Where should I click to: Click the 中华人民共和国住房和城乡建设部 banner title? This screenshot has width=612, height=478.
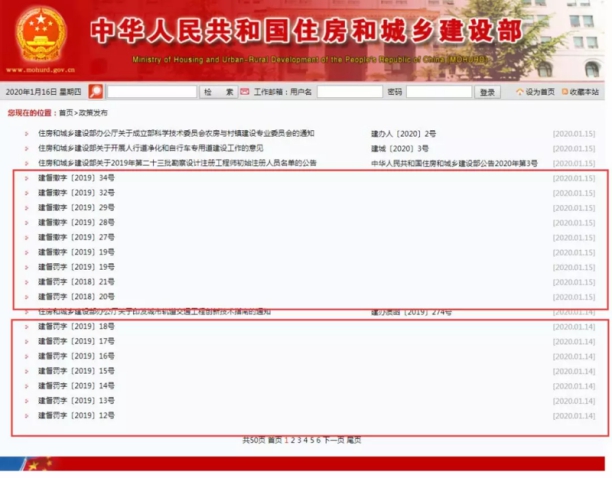point(306,30)
